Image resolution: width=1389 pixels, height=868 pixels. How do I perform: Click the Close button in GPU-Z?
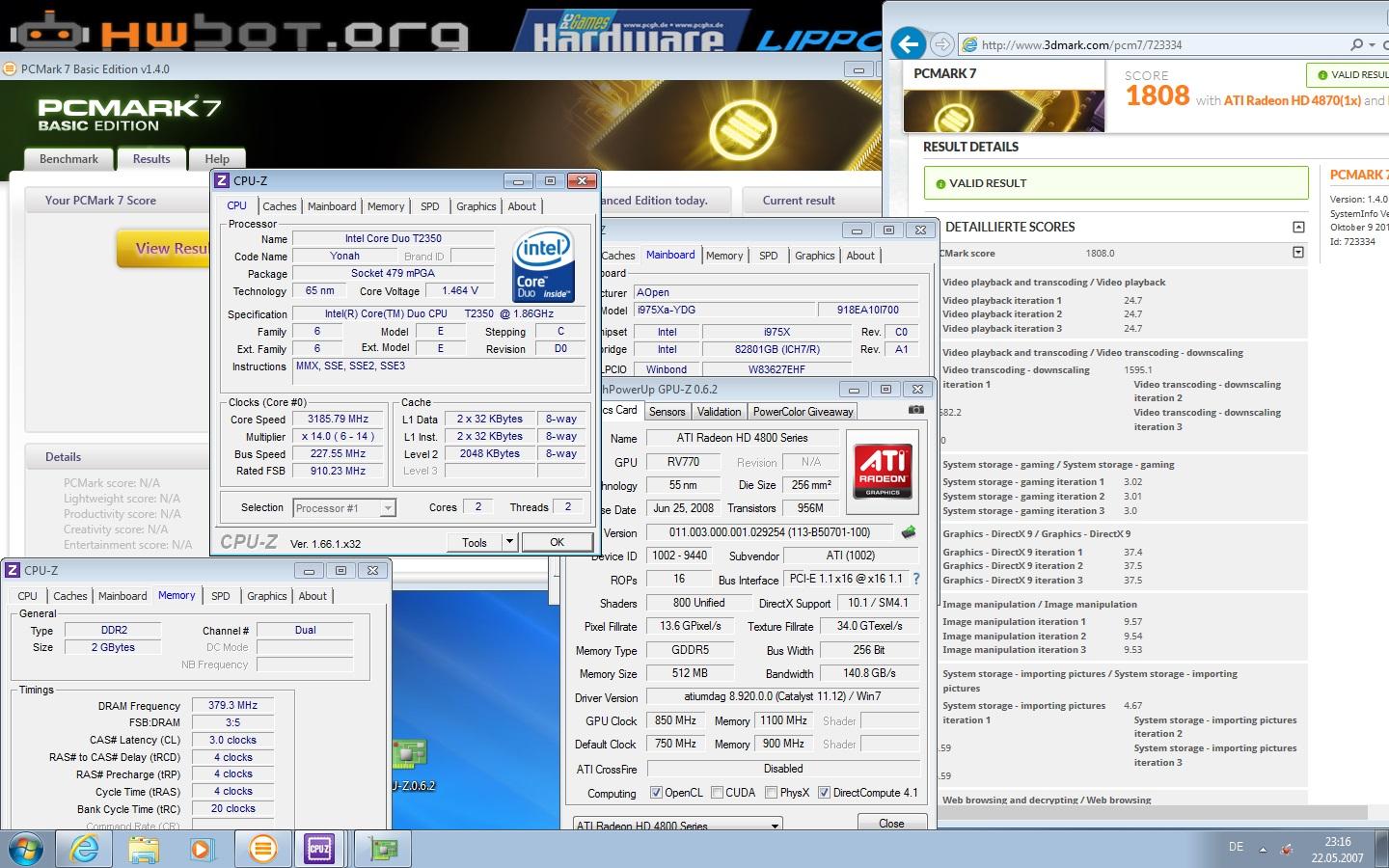coord(892,823)
